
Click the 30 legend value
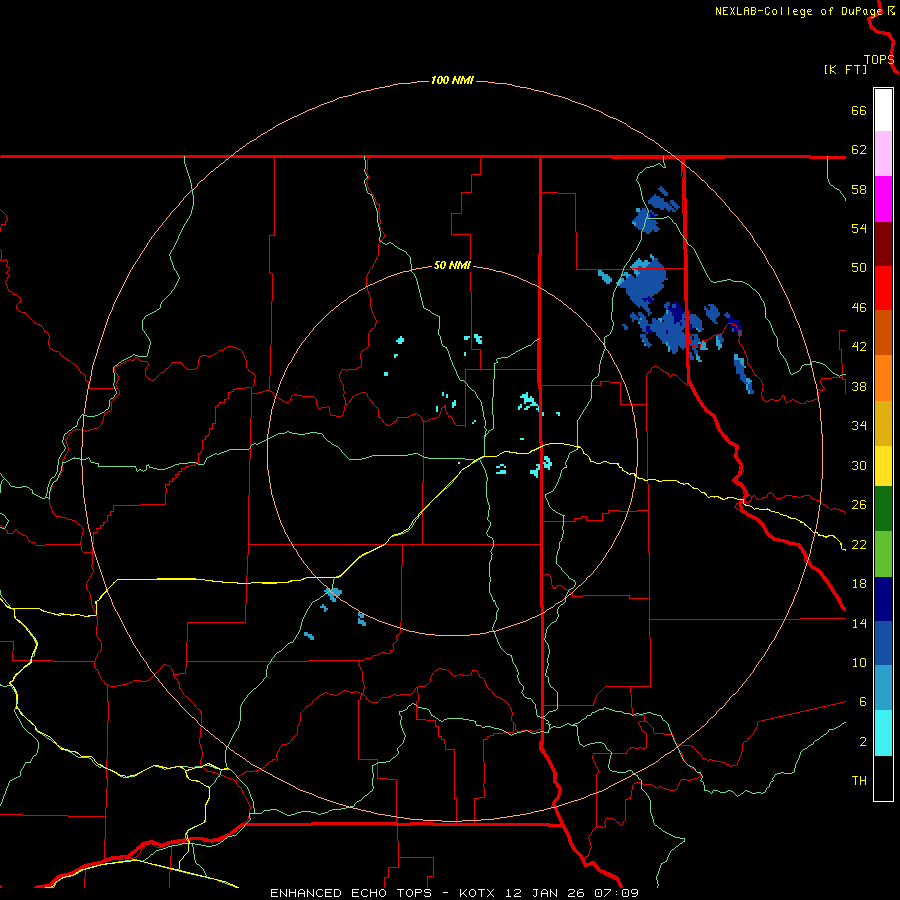(859, 465)
